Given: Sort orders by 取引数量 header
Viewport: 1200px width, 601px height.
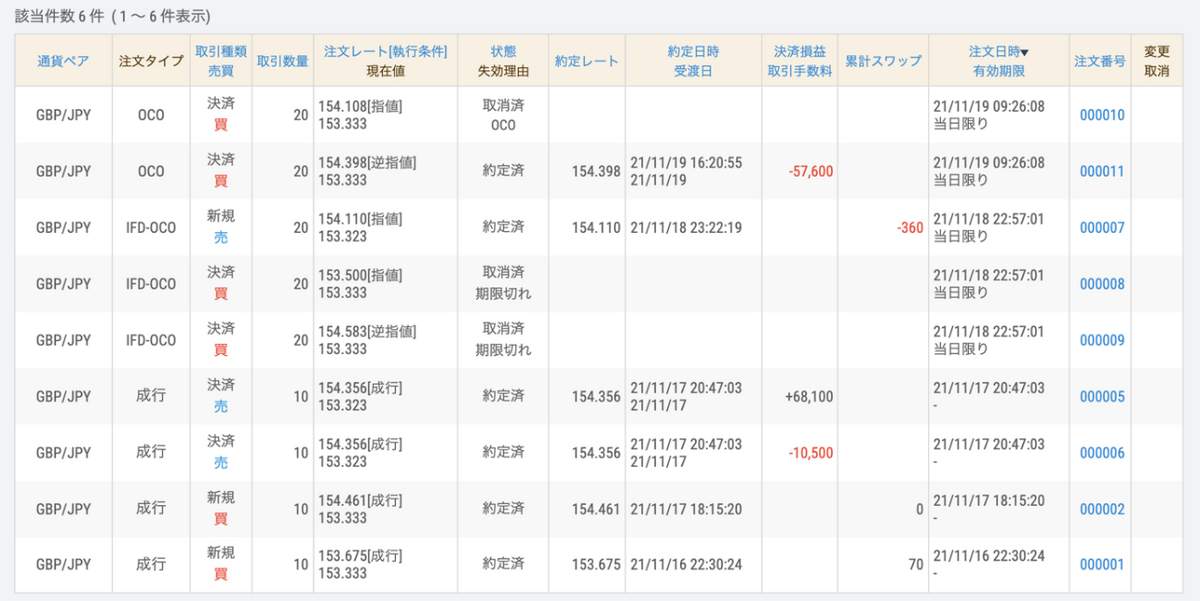Looking at the screenshot, I should click(282, 61).
